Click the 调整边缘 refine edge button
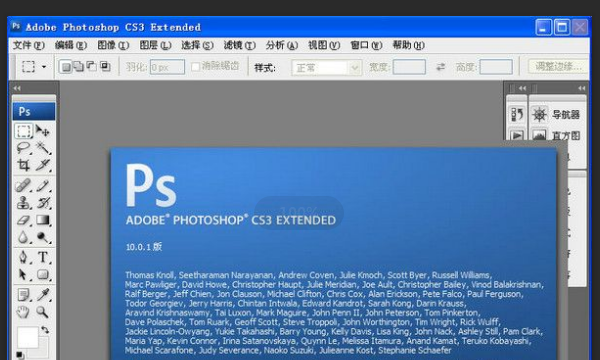This screenshot has width=600, height=360. 558,67
